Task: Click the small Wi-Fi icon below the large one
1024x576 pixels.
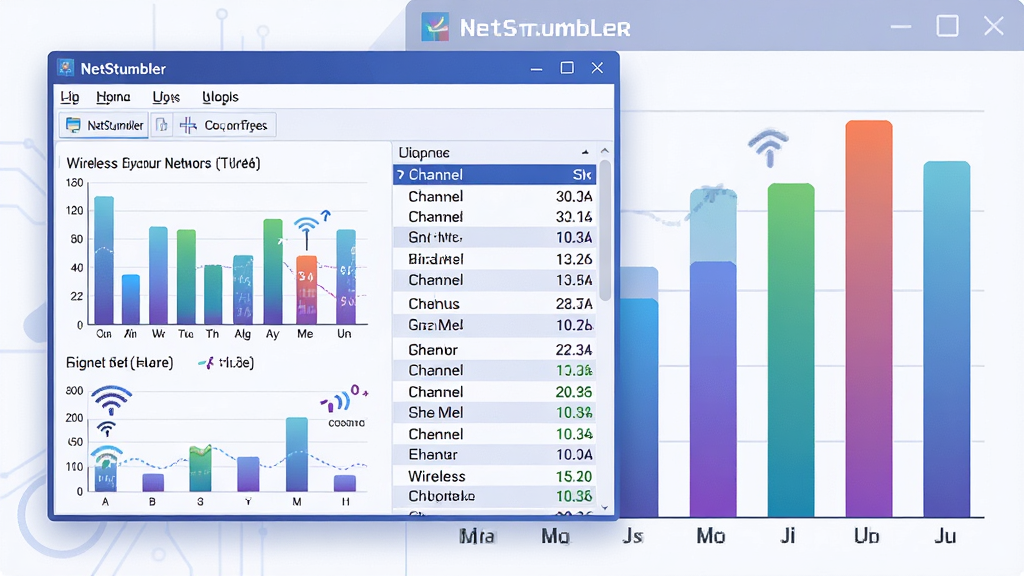Action: point(106,429)
